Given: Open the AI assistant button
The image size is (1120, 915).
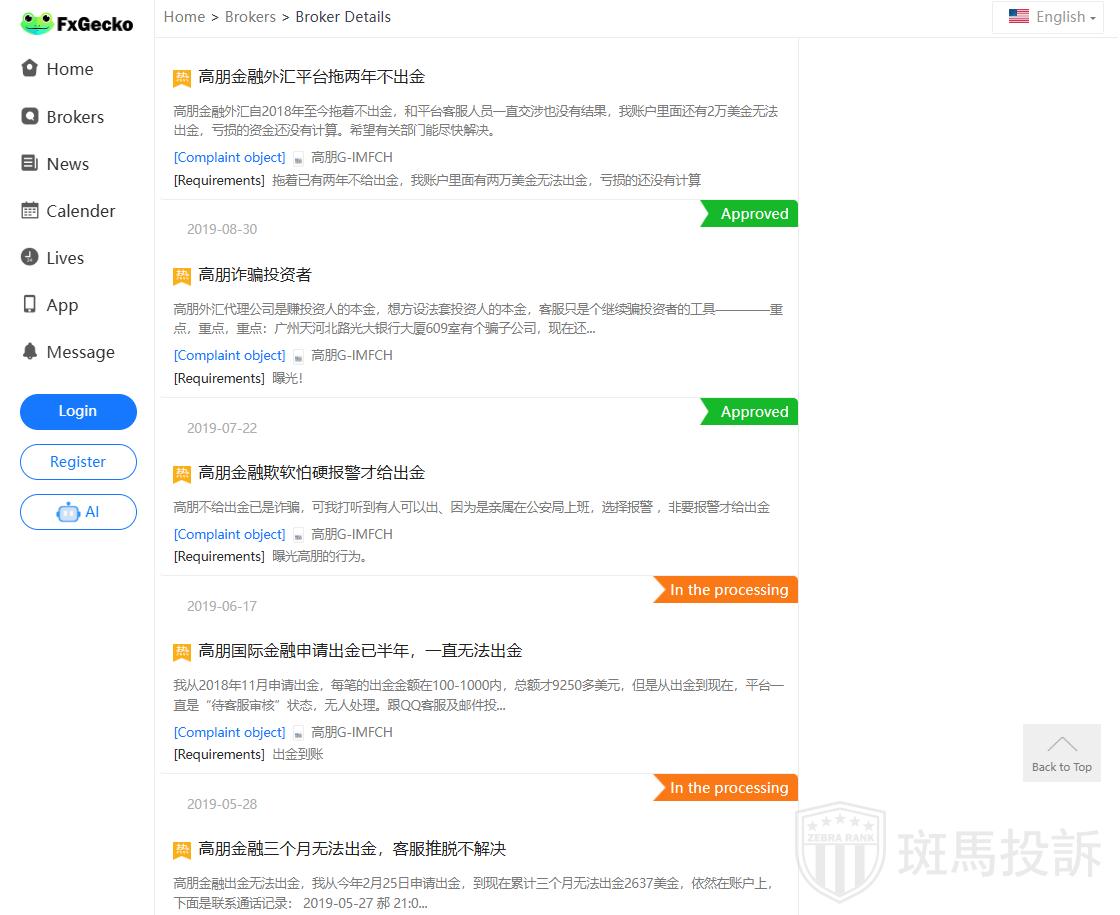Looking at the screenshot, I should (78, 512).
